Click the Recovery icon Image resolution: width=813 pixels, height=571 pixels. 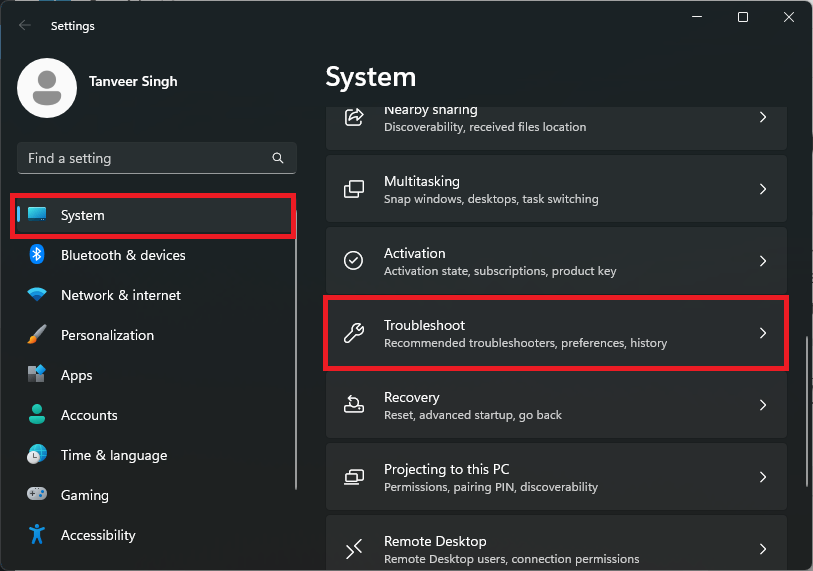(354, 405)
